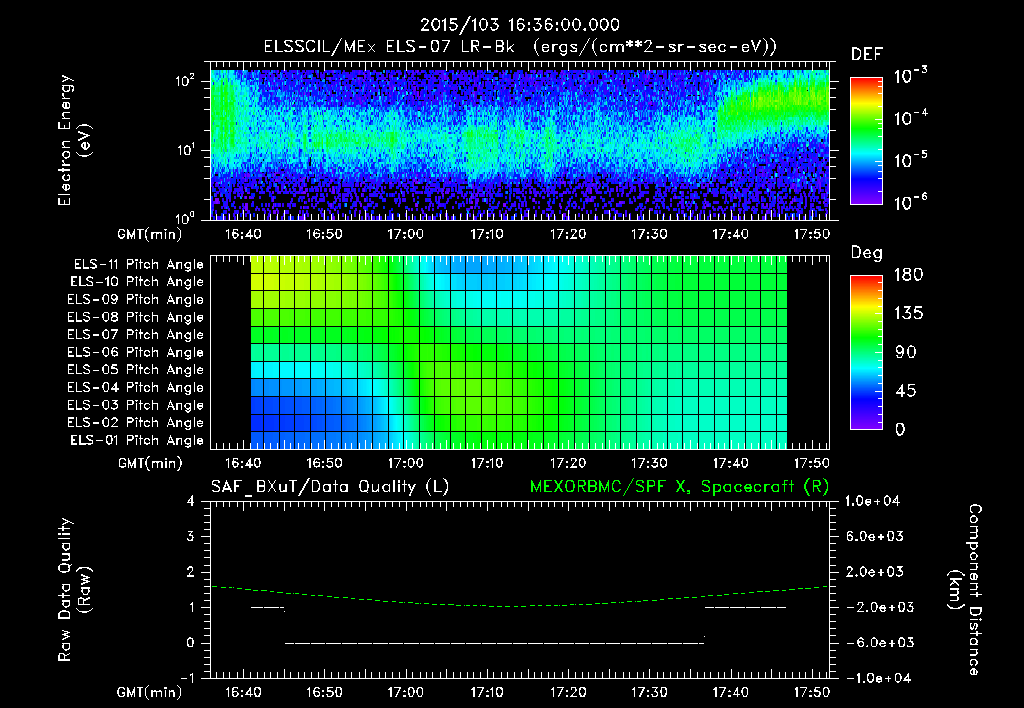The height and width of the screenshot is (708, 1024).
Task: Click the "Electron Energy (eV)" axis label
Action: (x=74, y=140)
